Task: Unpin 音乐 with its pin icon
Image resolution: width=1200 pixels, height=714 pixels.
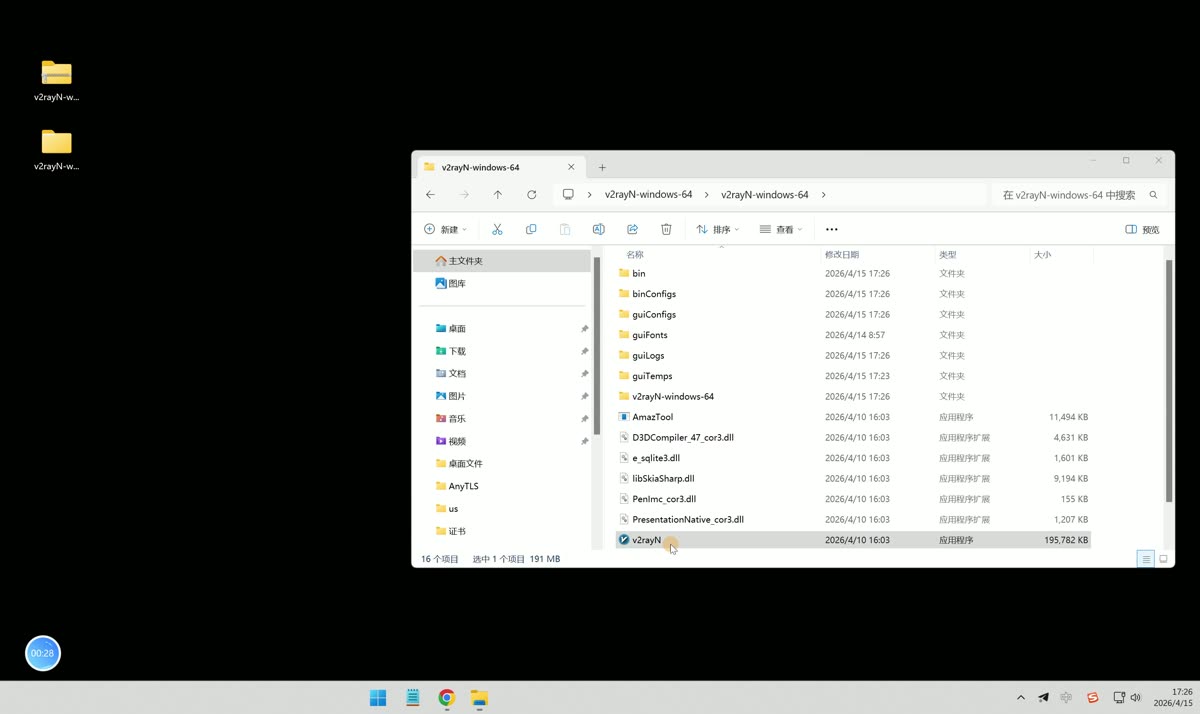Action: coord(584,419)
